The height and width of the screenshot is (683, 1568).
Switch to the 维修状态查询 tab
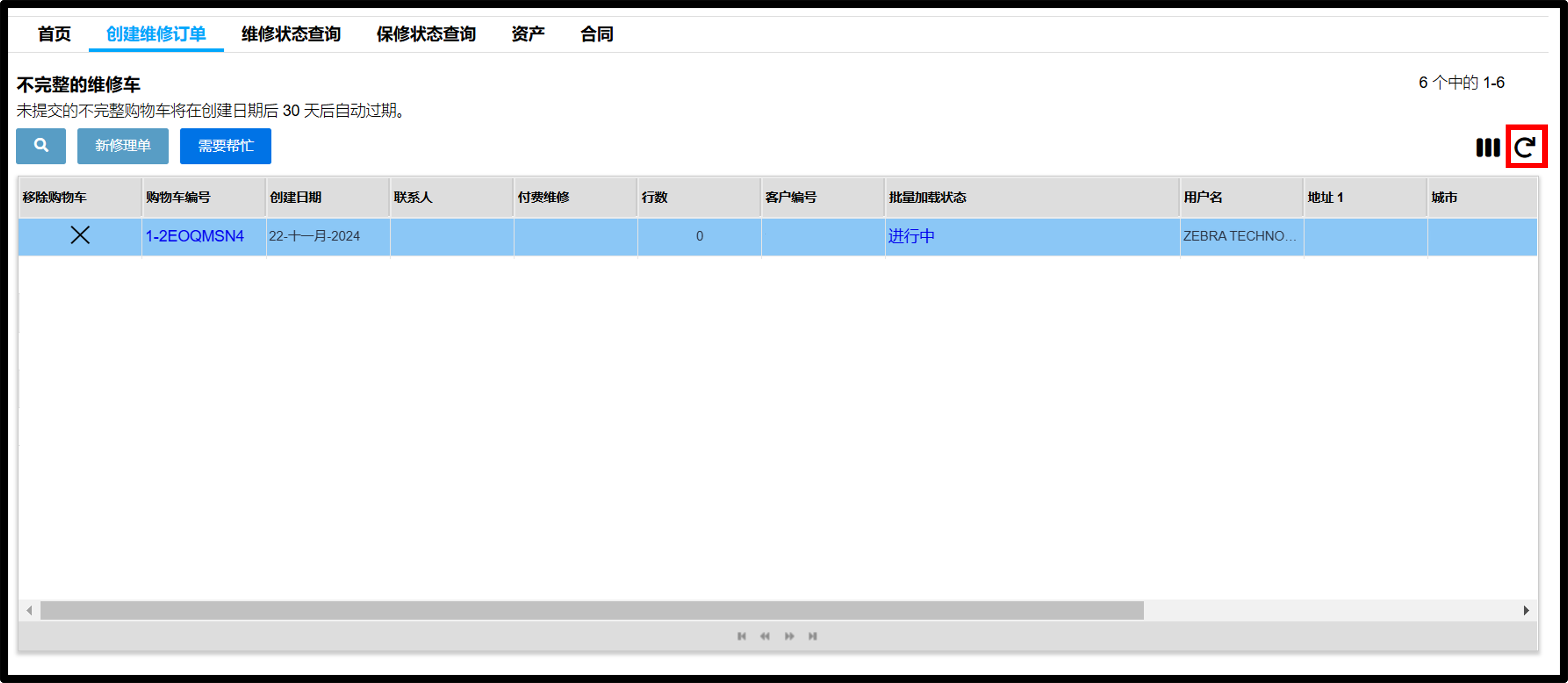(291, 34)
